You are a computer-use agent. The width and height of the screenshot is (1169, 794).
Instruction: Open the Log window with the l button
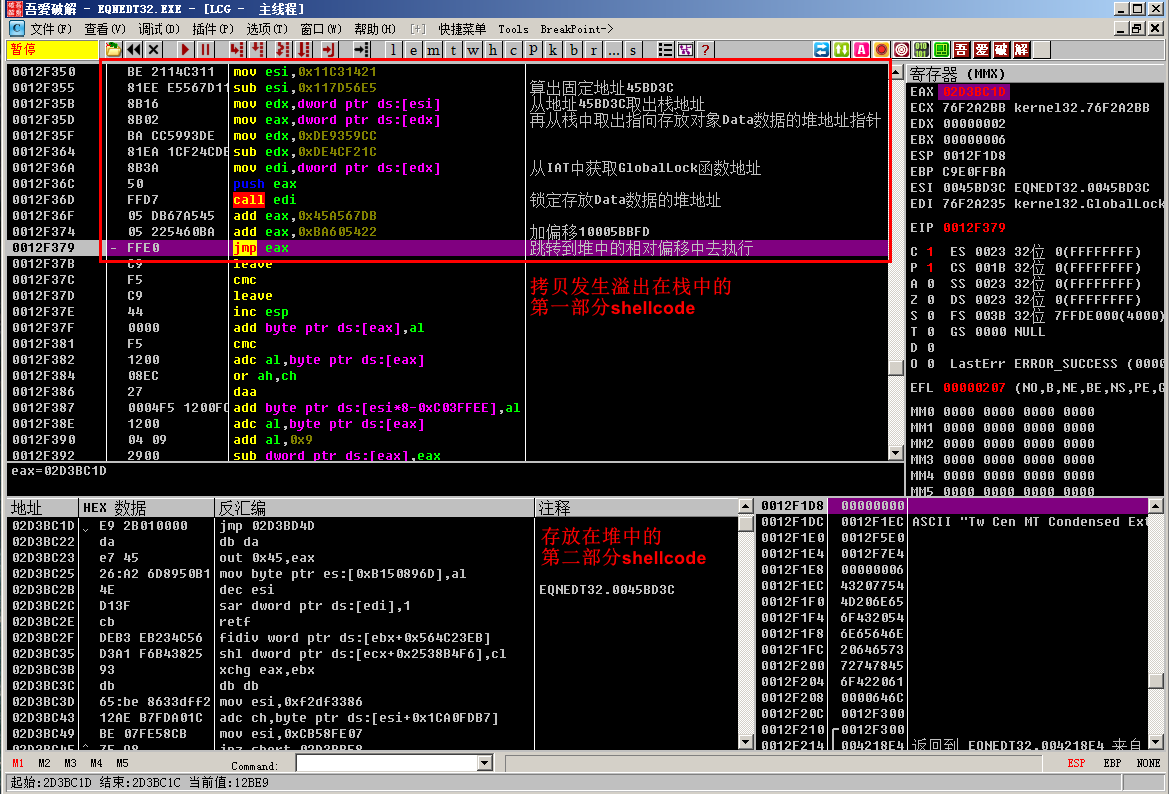pos(393,50)
